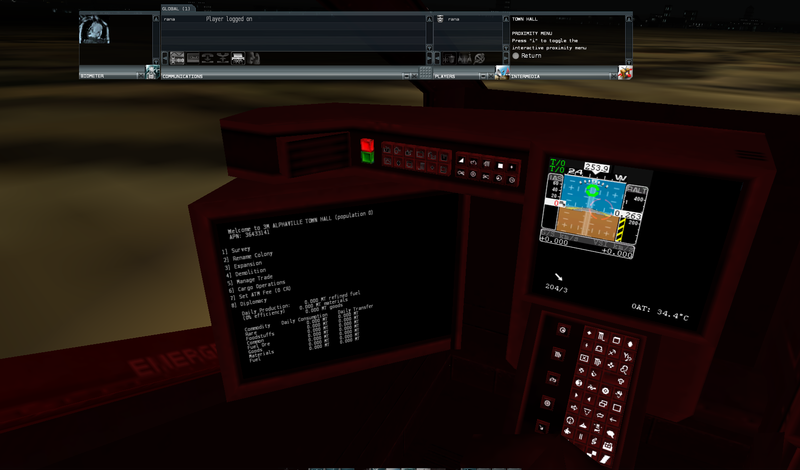Click the scissors console button
This screenshot has height=470, width=800.
(486, 177)
